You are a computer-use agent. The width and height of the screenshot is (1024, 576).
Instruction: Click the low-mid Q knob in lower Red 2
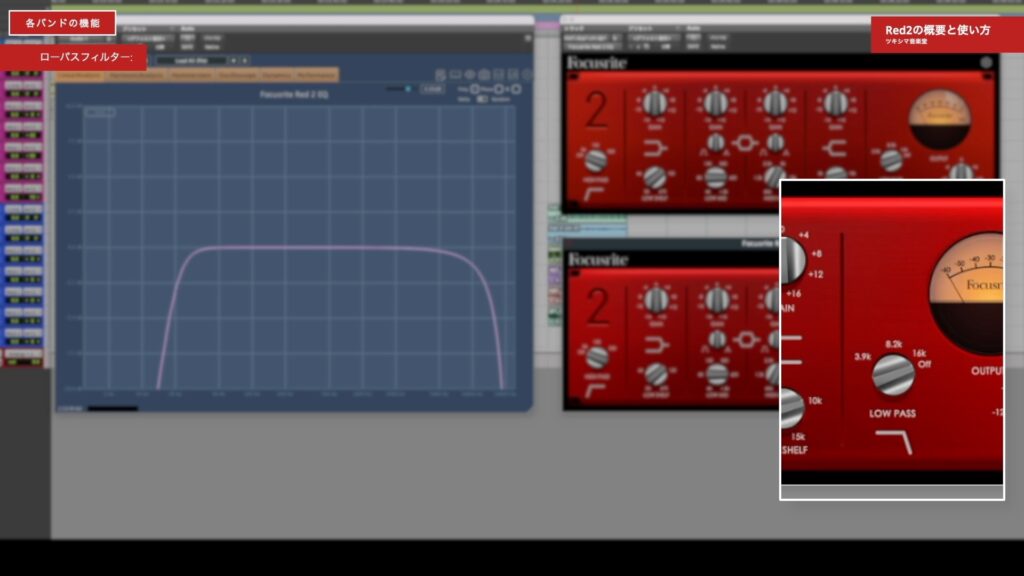click(717, 339)
